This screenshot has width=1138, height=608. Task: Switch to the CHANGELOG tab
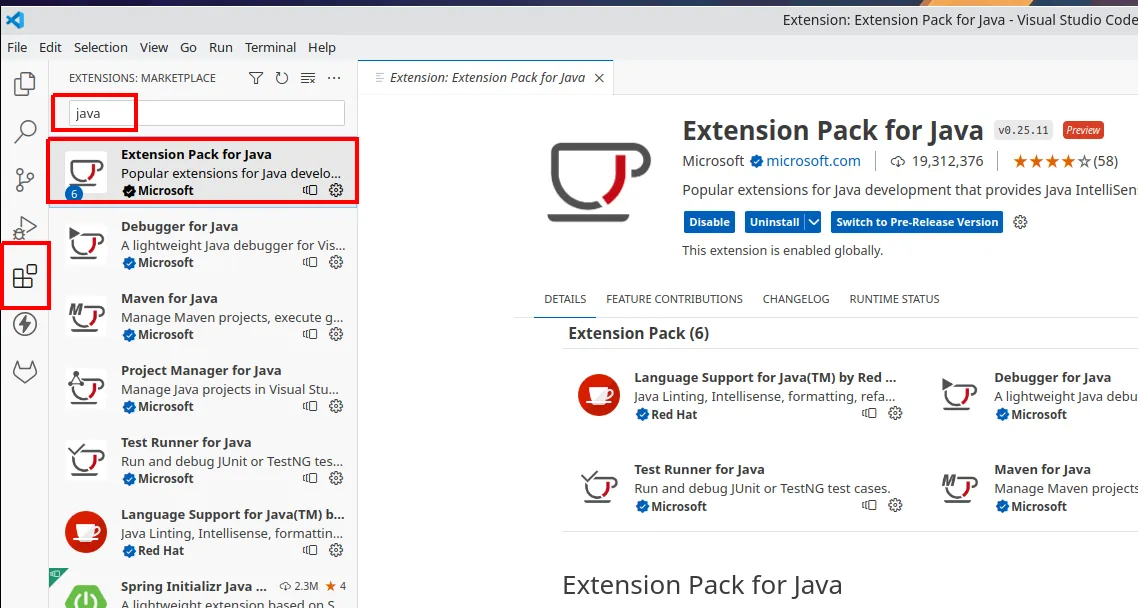[795, 299]
